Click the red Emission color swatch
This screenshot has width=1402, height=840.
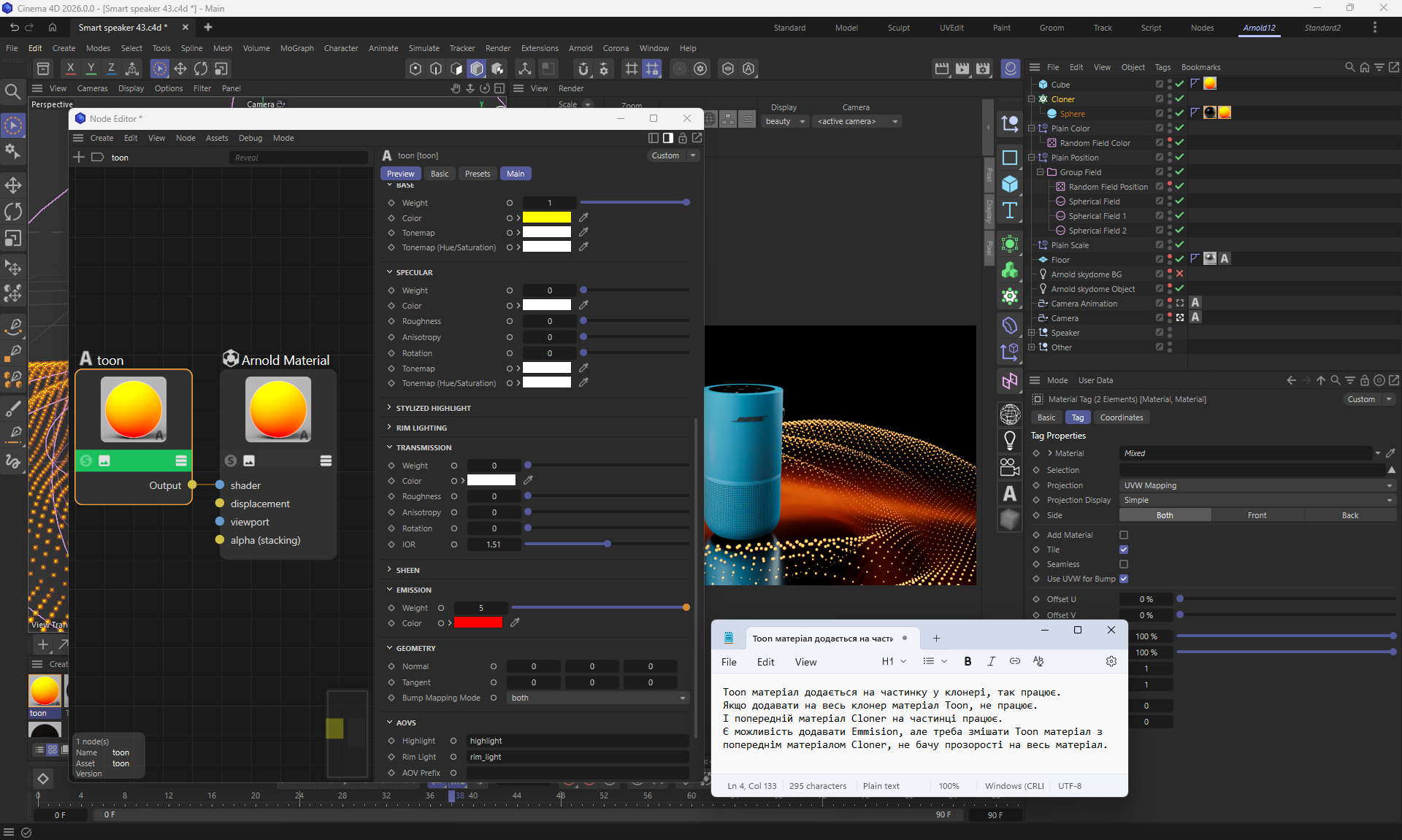[x=478, y=623]
